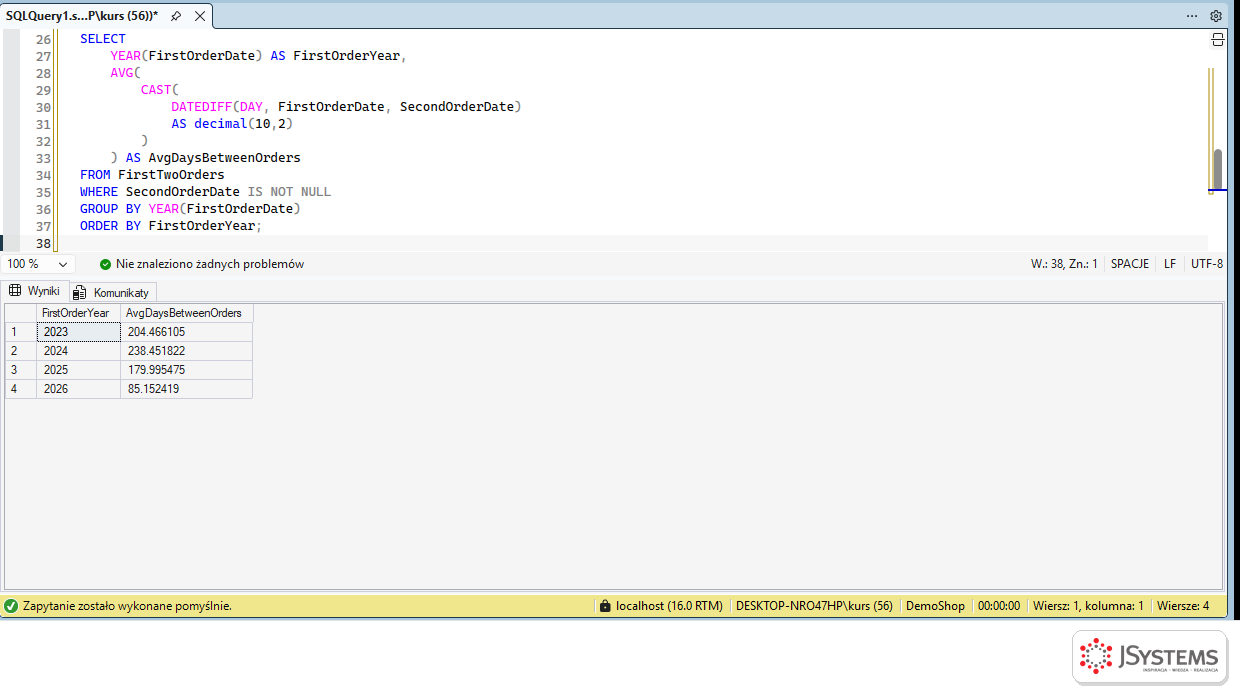Click the value 204.466105

click(x=186, y=332)
